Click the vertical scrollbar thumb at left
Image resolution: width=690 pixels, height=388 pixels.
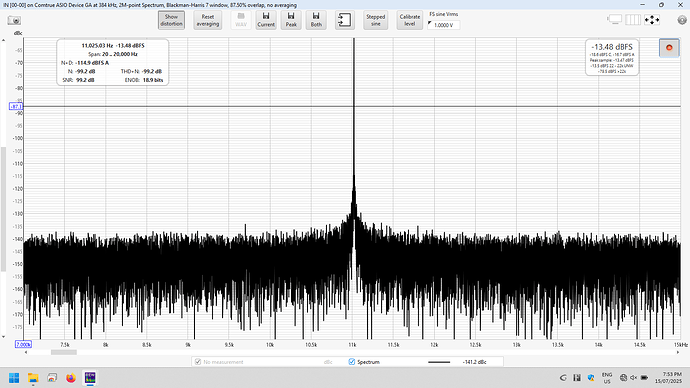tap(4, 209)
